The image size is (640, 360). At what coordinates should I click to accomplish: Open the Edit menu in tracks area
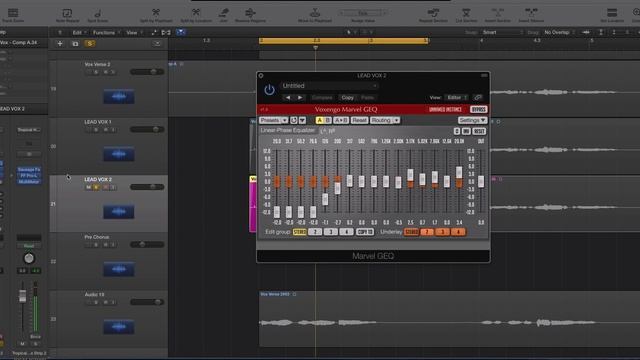78,32
